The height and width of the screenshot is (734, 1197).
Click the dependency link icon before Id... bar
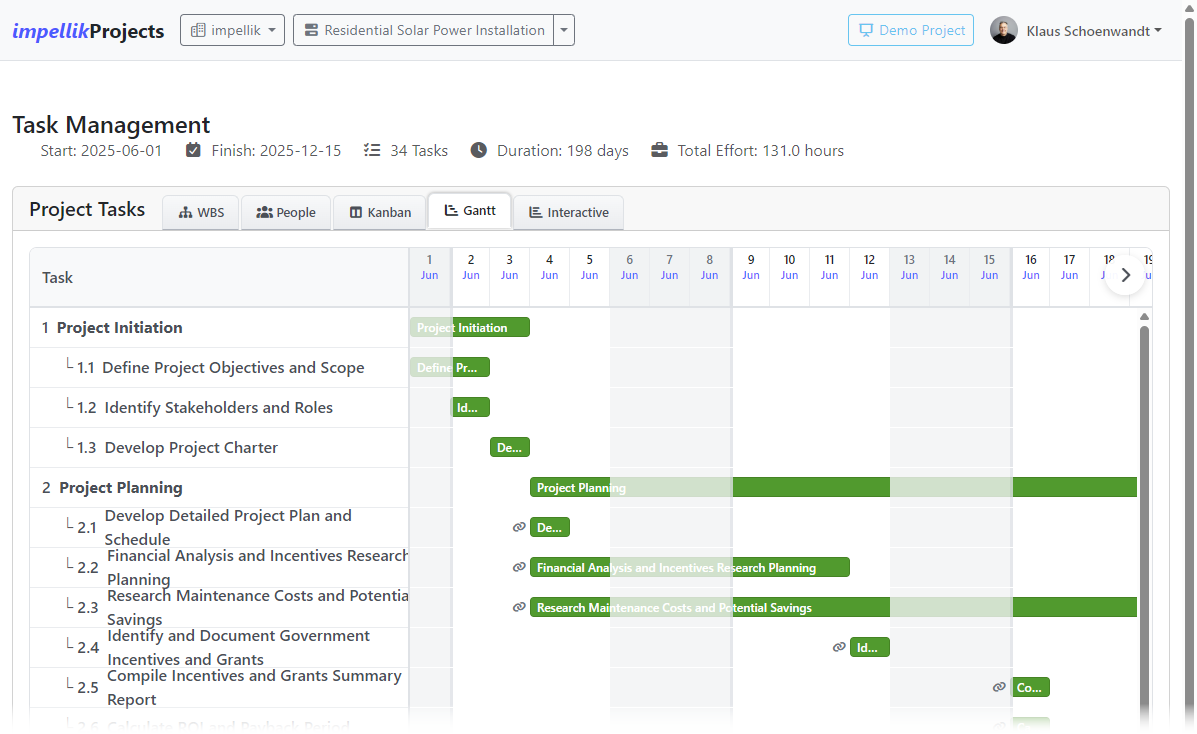coord(839,647)
